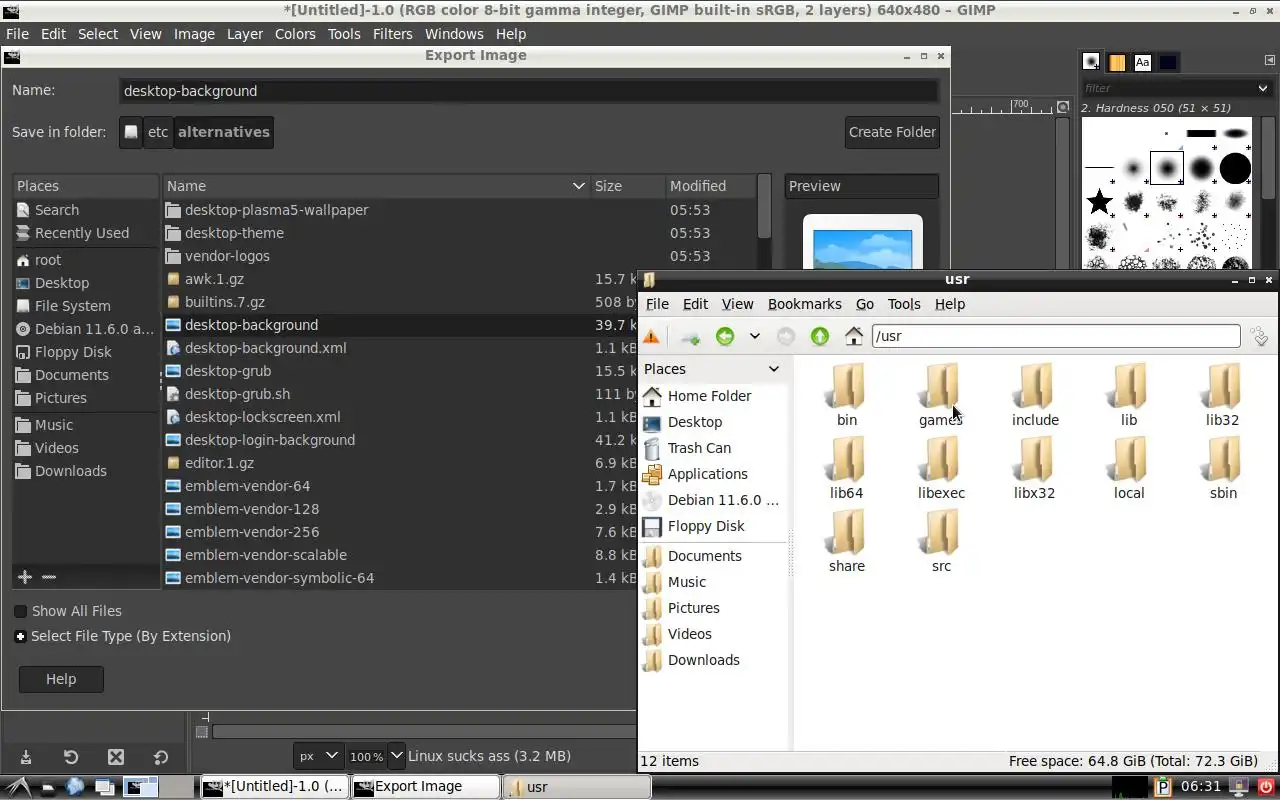This screenshot has width=1280, height=800.
Task: Click the jump-to-path icon right of address bar
Action: click(1260, 337)
